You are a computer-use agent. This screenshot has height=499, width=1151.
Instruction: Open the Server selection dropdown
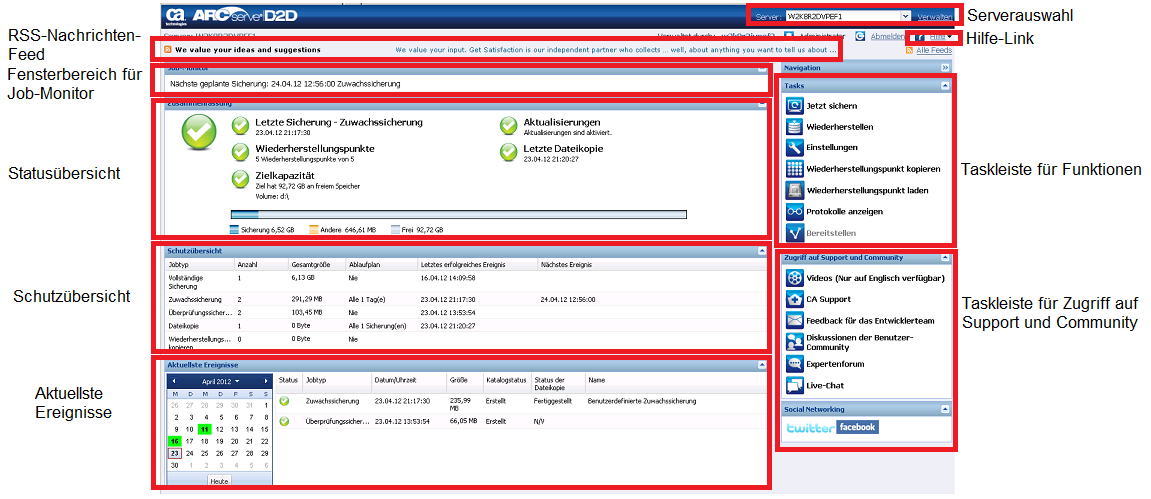pos(905,17)
